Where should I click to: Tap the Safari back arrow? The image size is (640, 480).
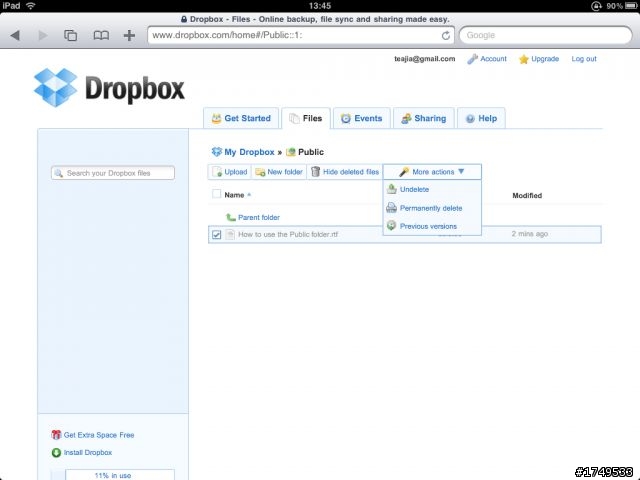[x=15, y=36]
